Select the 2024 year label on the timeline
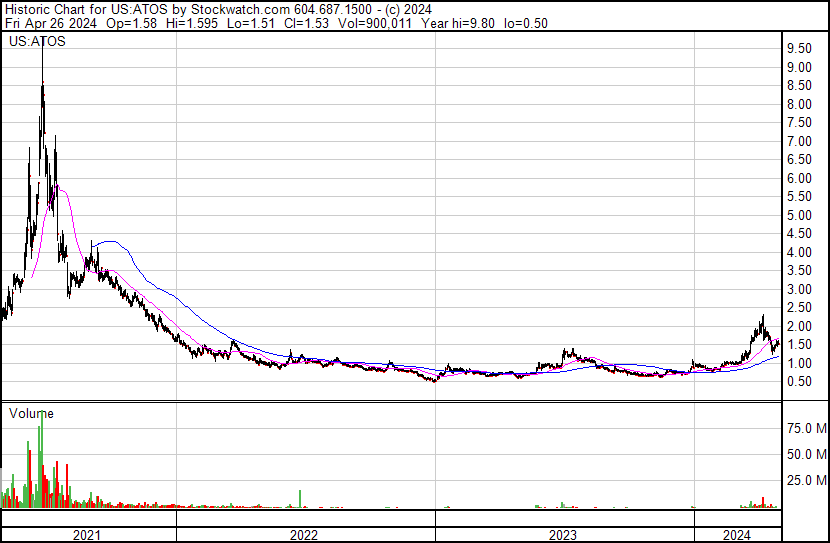The height and width of the screenshot is (543, 830). [736, 535]
